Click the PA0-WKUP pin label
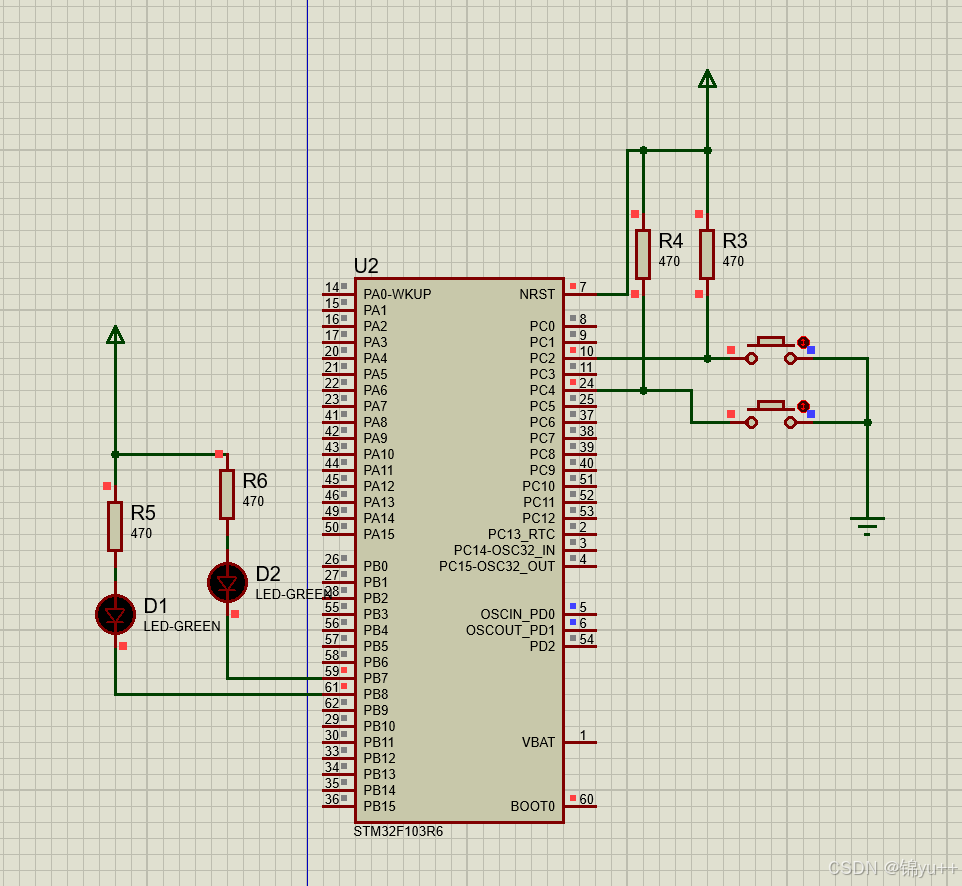 tap(397, 294)
